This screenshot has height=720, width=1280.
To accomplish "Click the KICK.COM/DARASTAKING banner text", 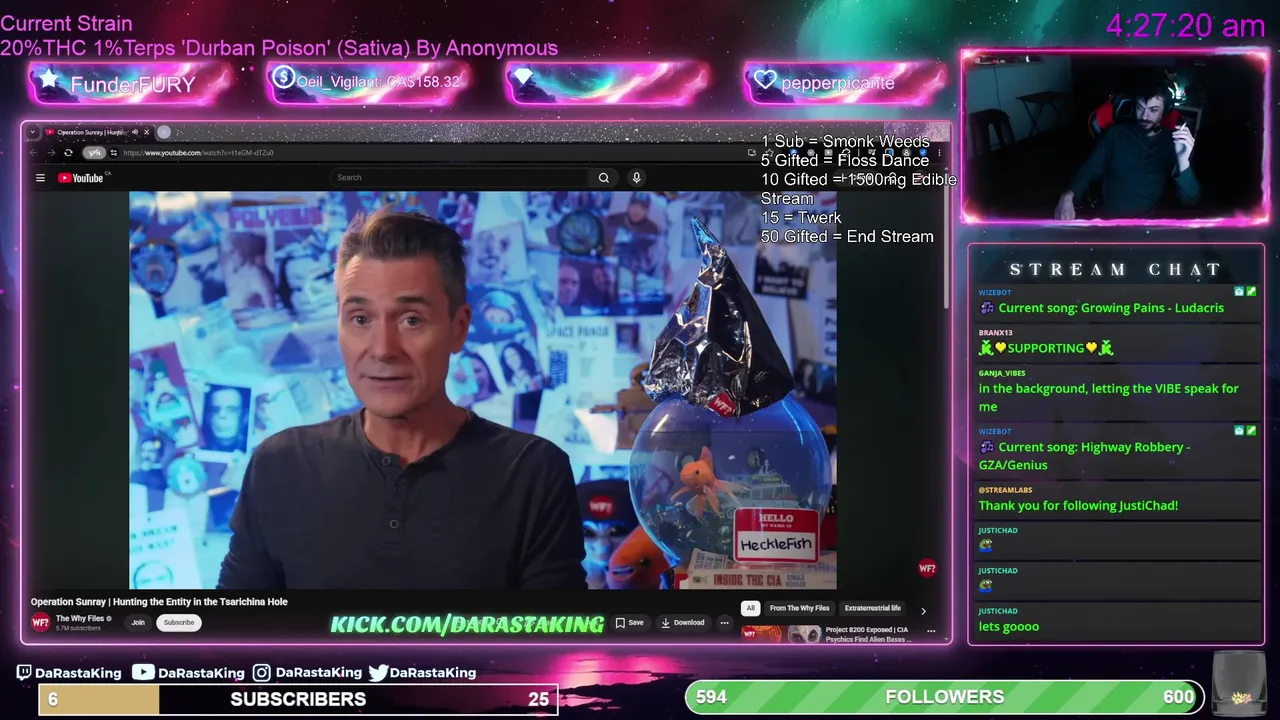I will (x=467, y=625).
